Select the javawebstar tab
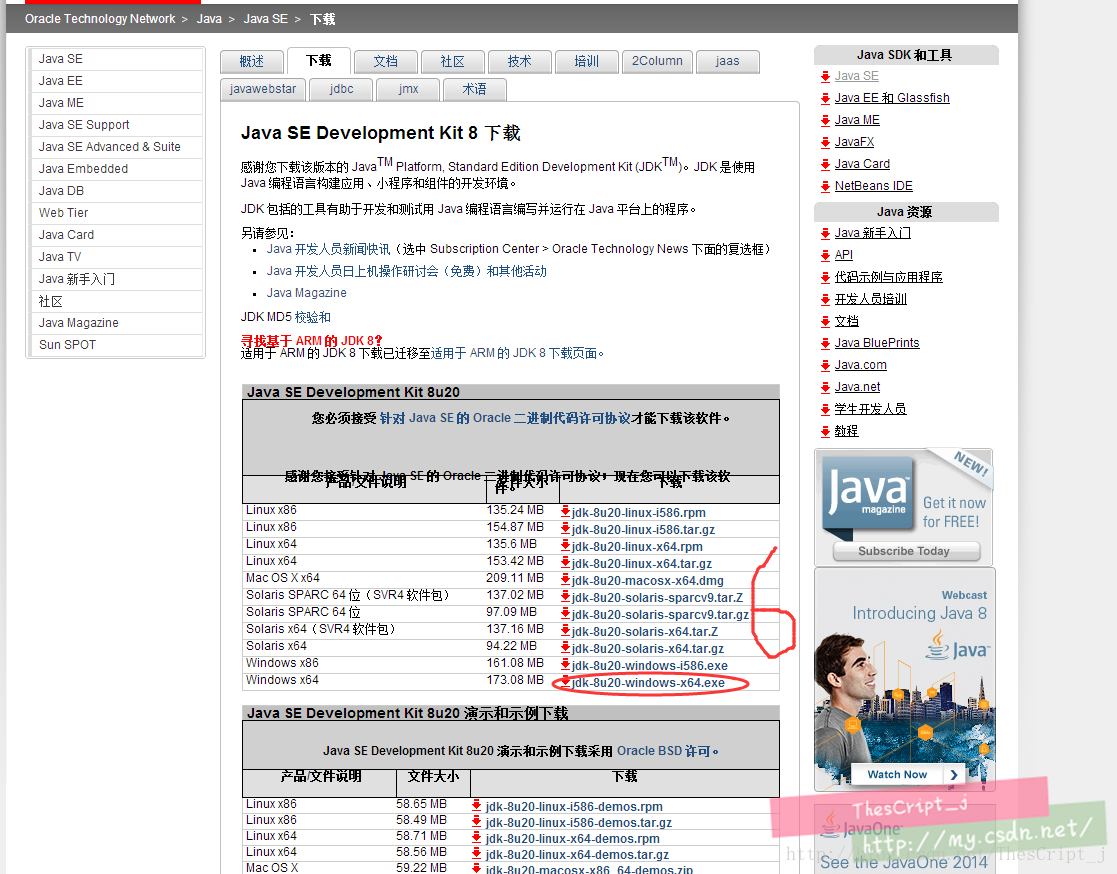The image size is (1117, 874). tap(263, 89)
